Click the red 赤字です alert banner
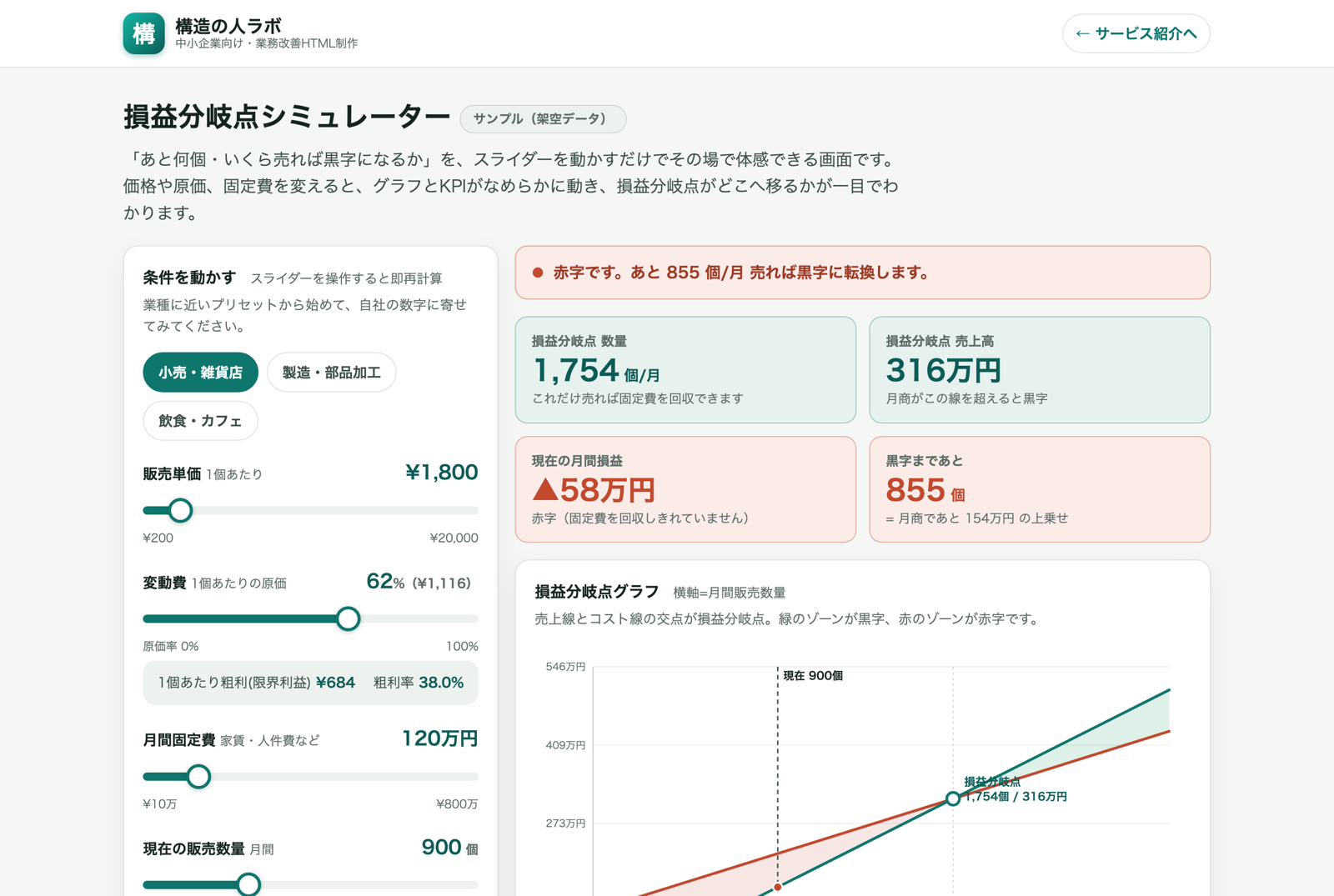1334x896 pixels. tap(862, 273)
